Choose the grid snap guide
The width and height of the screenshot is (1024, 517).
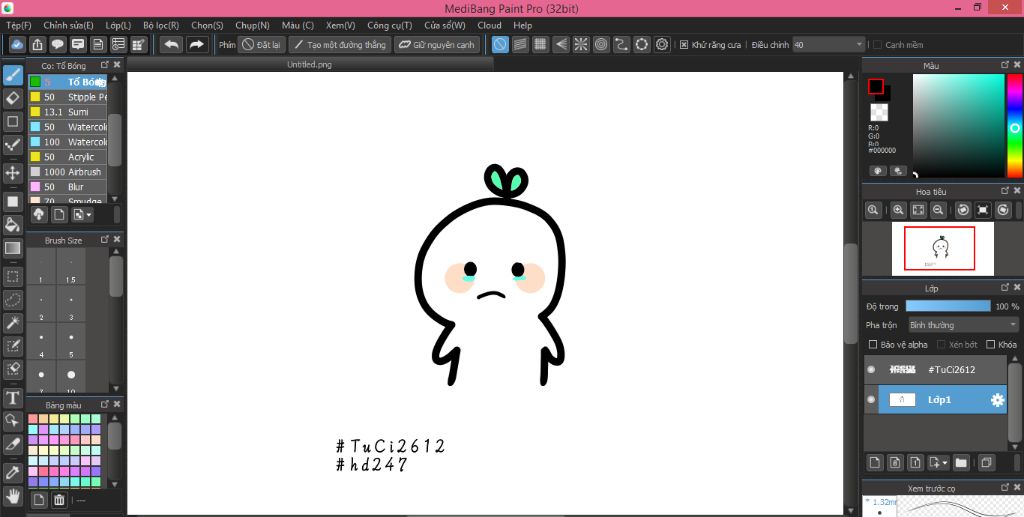pyautogui.click(x=540, y=44)
